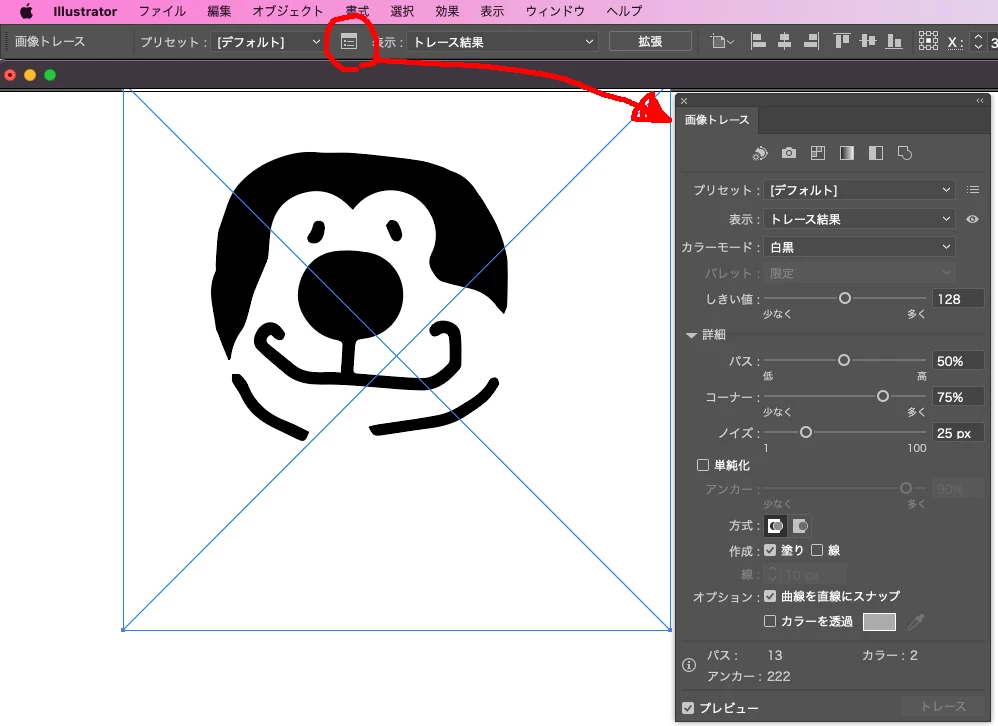The image size is (998, 726).
Task: Collapse the 詳細 section triangle
Action: (x=691, y=335)
